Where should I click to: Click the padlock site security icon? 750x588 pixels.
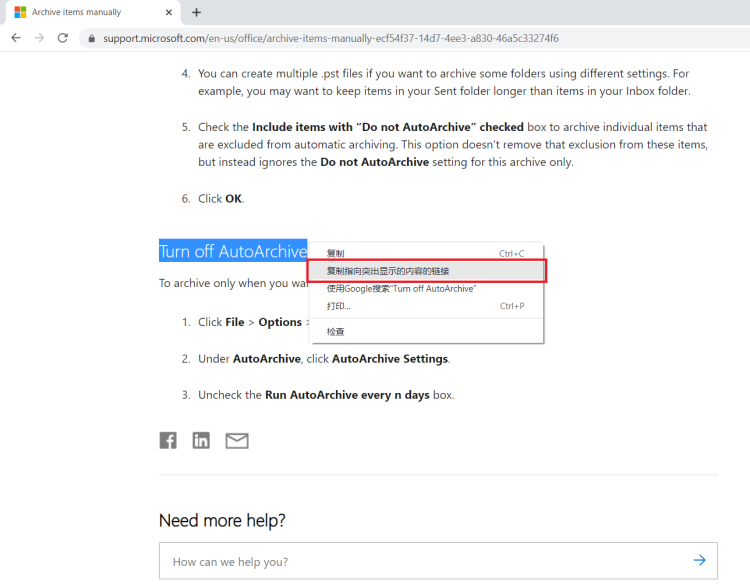pos(91,39)
